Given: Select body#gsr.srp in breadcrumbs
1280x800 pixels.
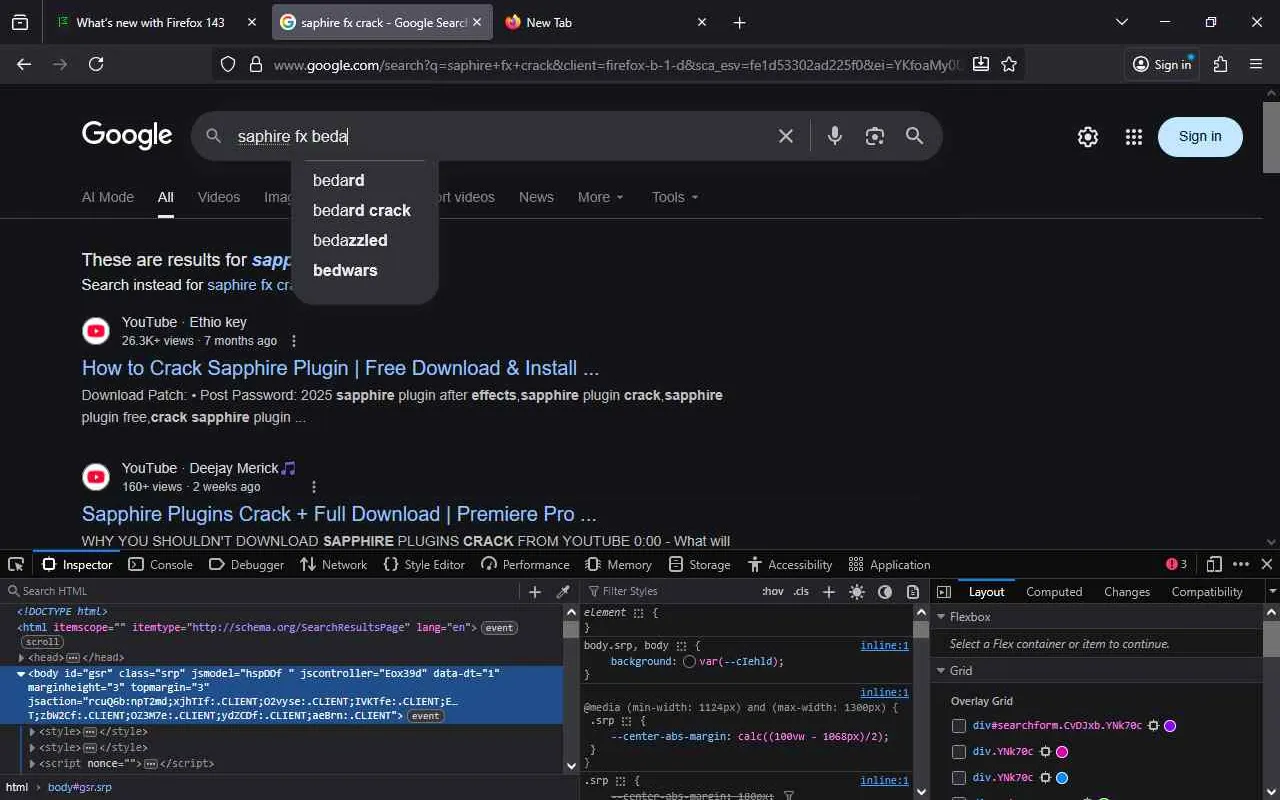Looking at the screenshot, I should [x=80, y=787].
